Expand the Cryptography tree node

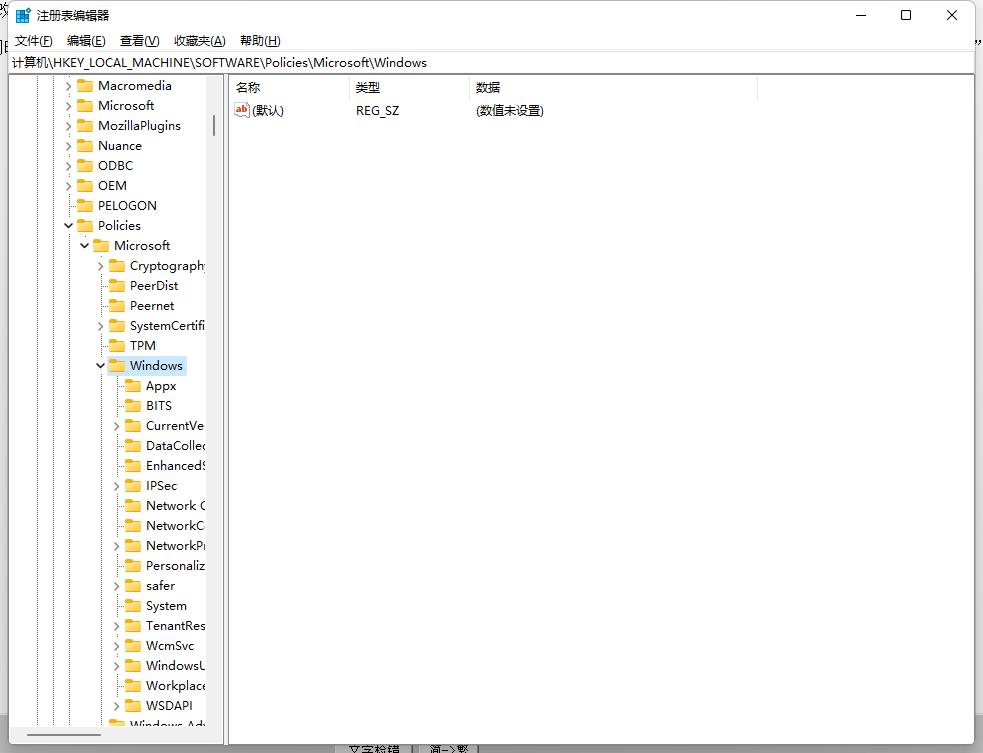coord(100,265)
